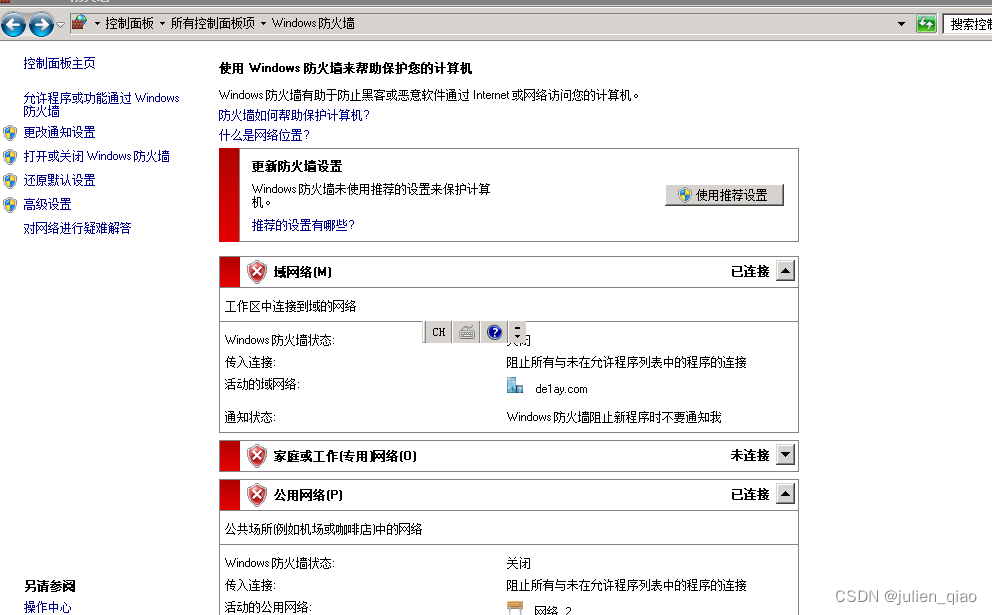Click 未连接 status in 家庭或工作 header
This screenshot has width=992, height=615.
click(750, 456)
